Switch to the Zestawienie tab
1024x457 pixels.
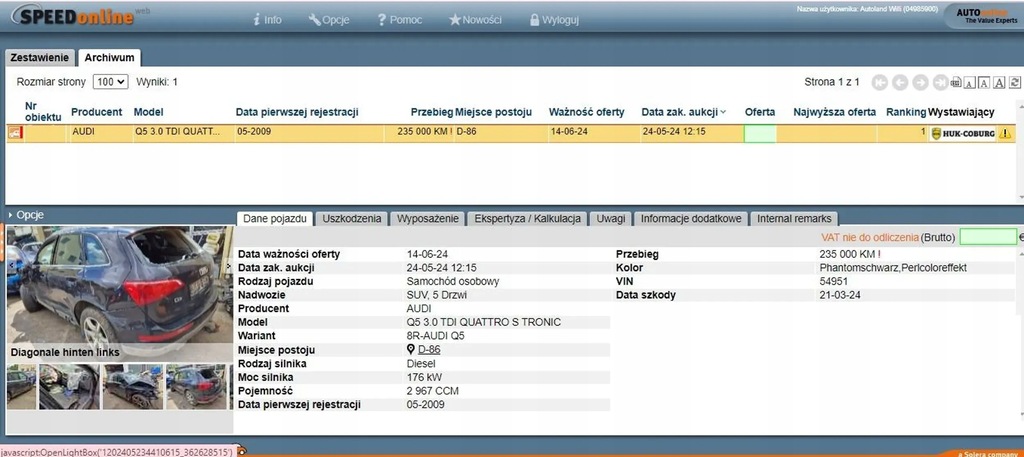click(x=40, y=58)
